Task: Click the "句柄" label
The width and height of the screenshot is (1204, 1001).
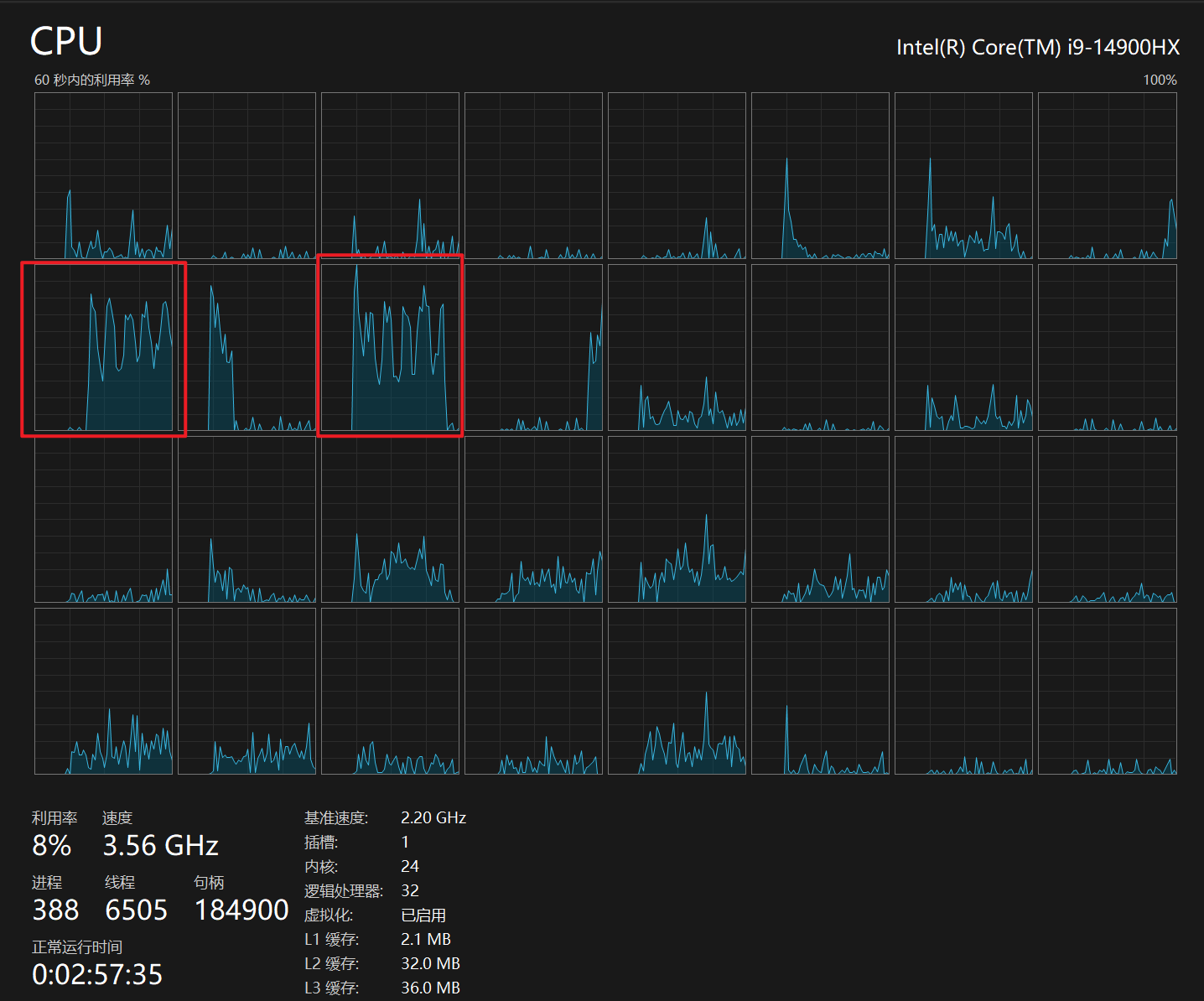Action: point(209,882)
